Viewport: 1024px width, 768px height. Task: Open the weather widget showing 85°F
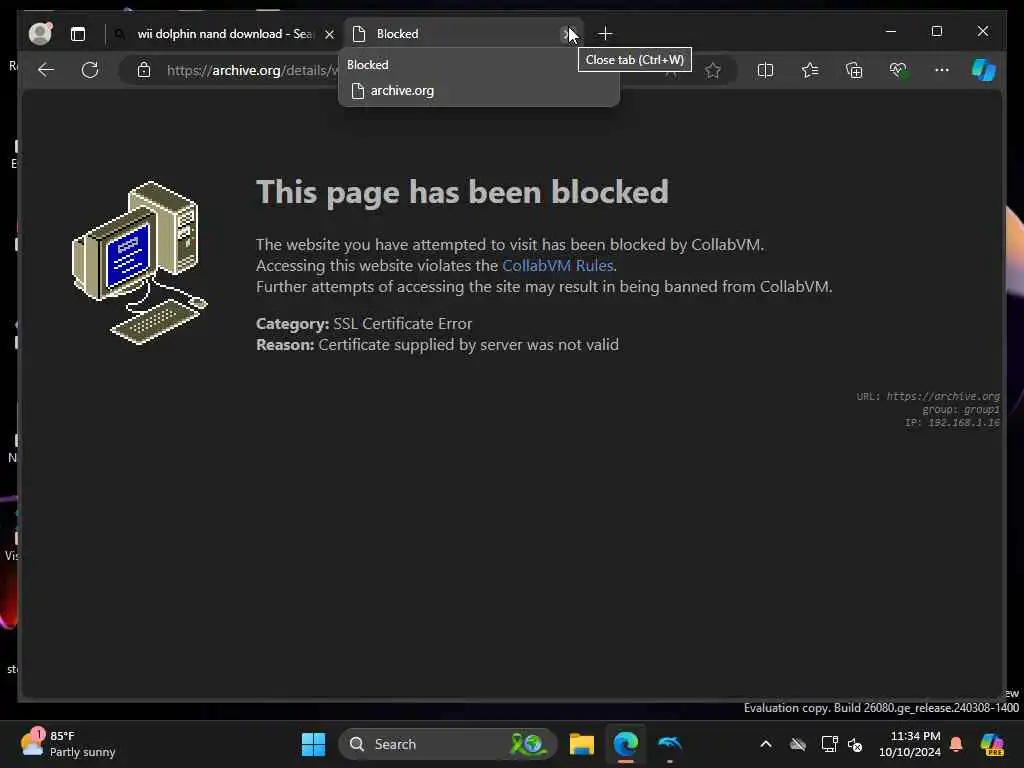click(x=68, y=744)
